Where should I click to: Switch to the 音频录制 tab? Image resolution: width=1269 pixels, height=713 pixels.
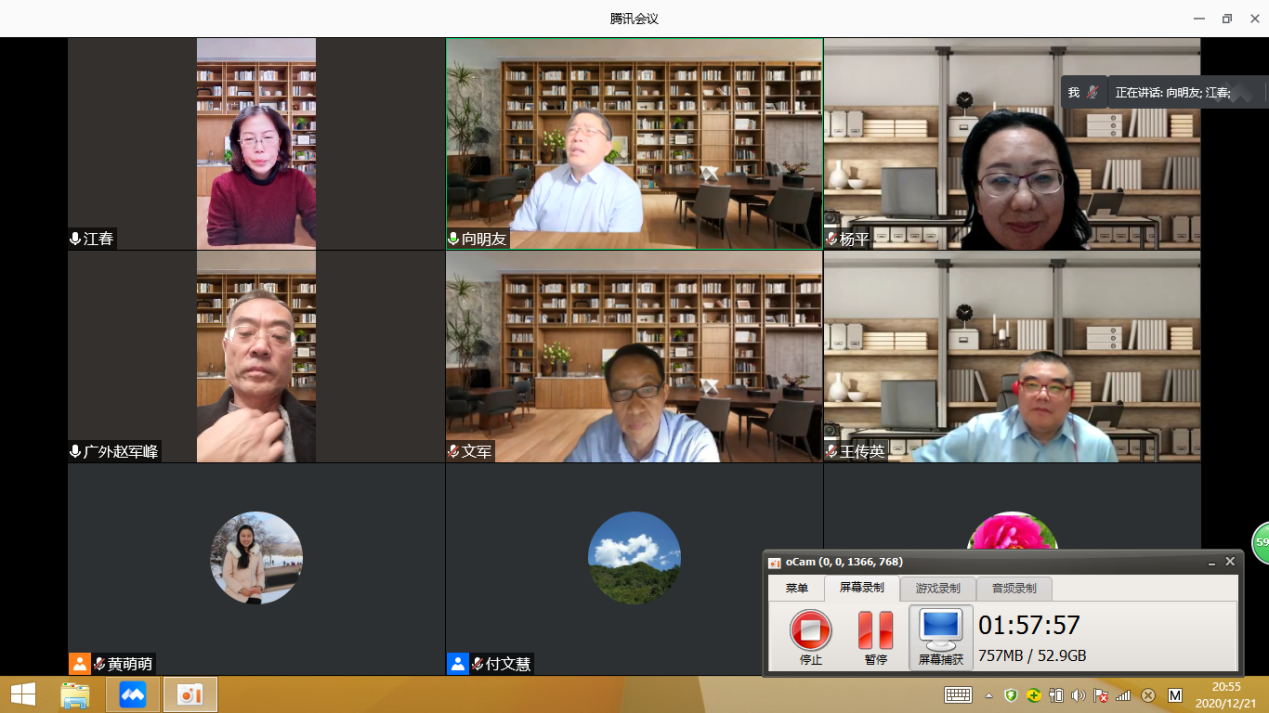click(x=1013, y=588)
